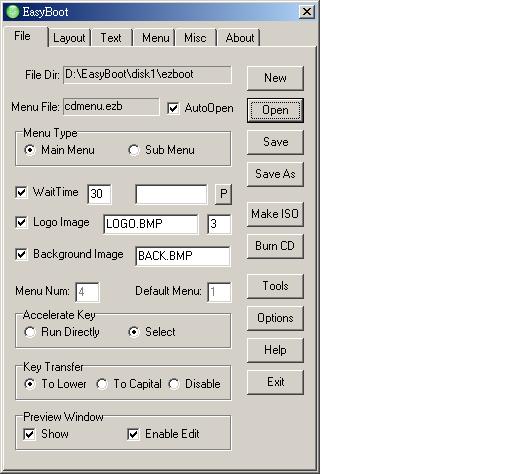512x474 pixels.
Task: Click the EasyBoot green title bar icon
Action: click(x=13, y=12)
